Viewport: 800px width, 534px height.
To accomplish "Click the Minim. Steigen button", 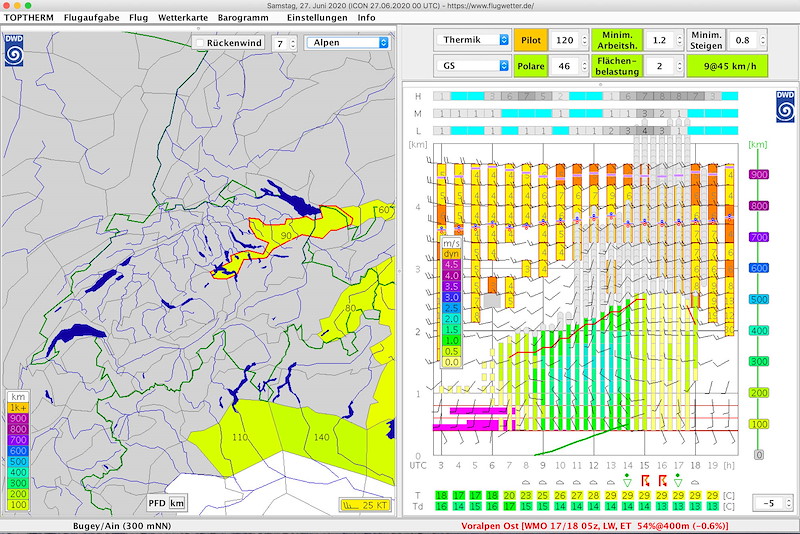I will coord(706,40).
